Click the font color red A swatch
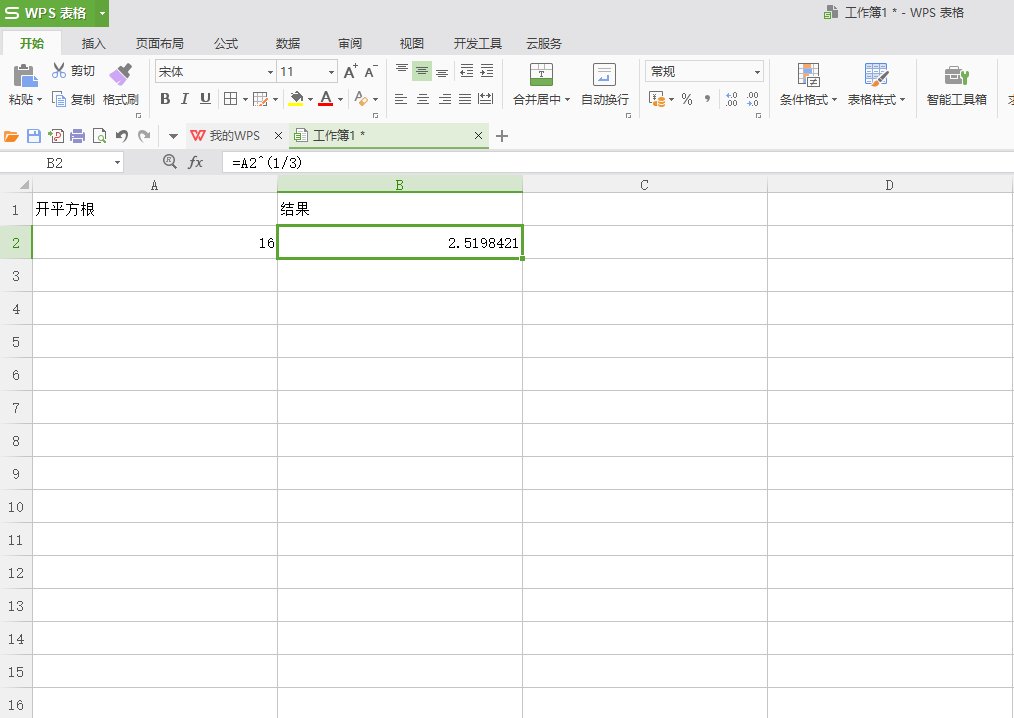The width and height of the screenshot is (1014, 718). pos(325,99)
